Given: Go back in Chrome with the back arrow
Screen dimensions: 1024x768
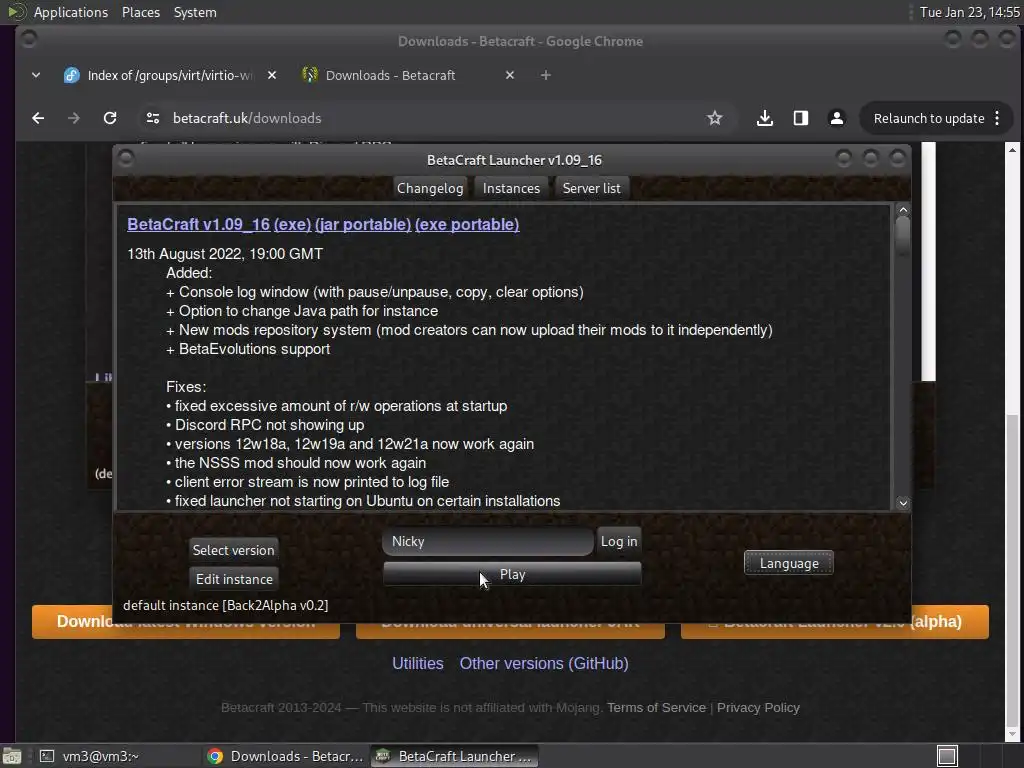Looking at the screenshot, I should (38, 118).
